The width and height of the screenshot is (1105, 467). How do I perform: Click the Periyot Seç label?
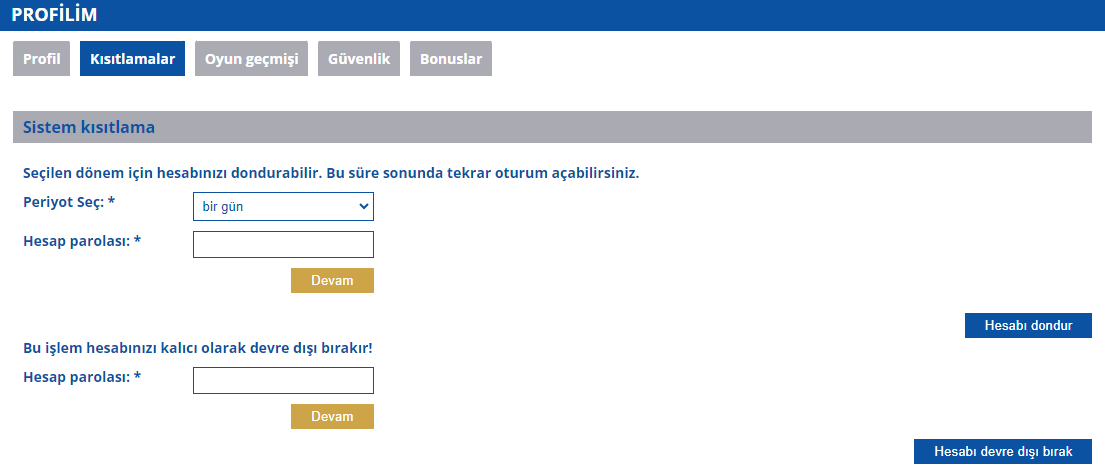pos(69,202)
